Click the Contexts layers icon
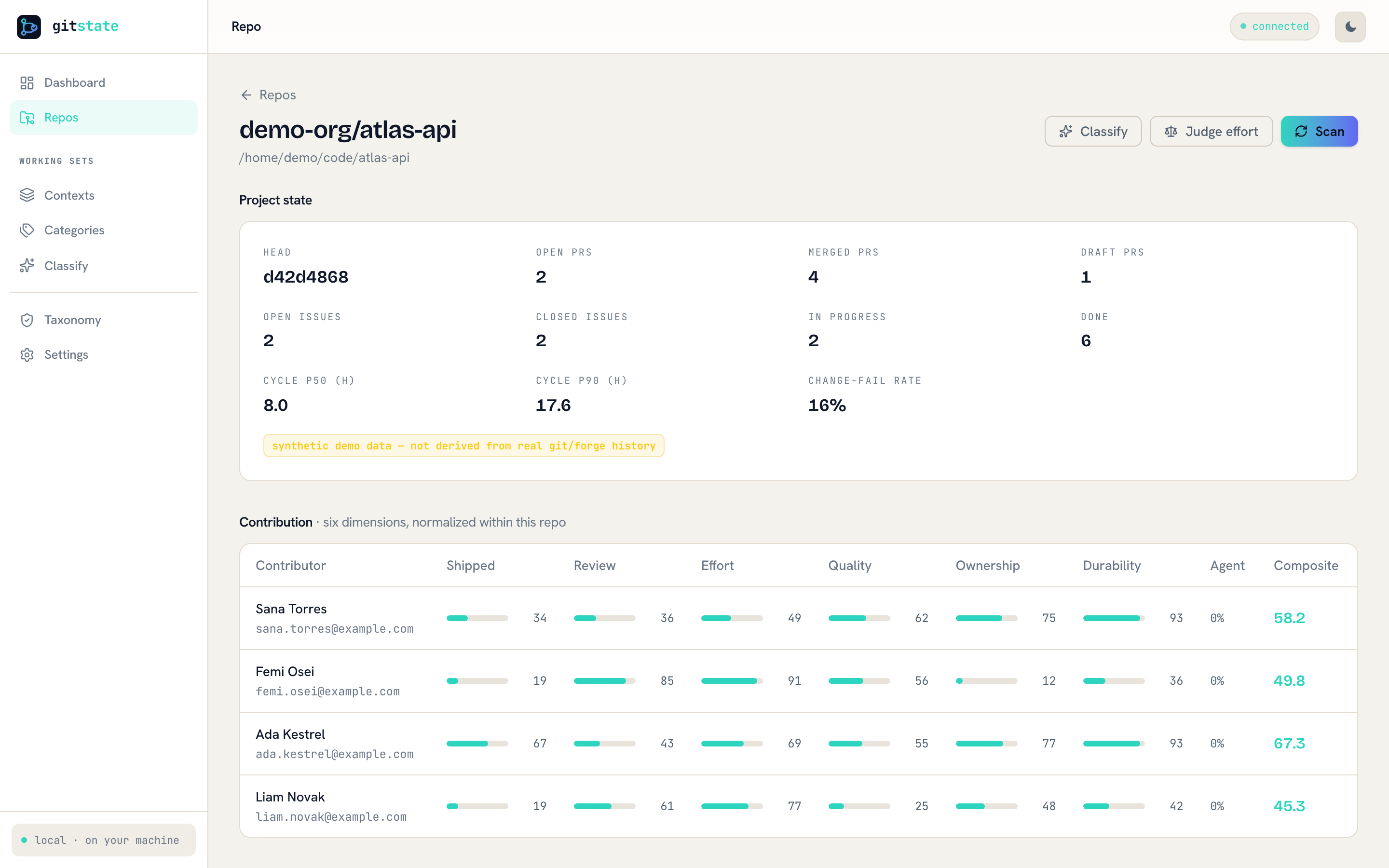The image size is (1389, 868). click(x=27, y=195)
